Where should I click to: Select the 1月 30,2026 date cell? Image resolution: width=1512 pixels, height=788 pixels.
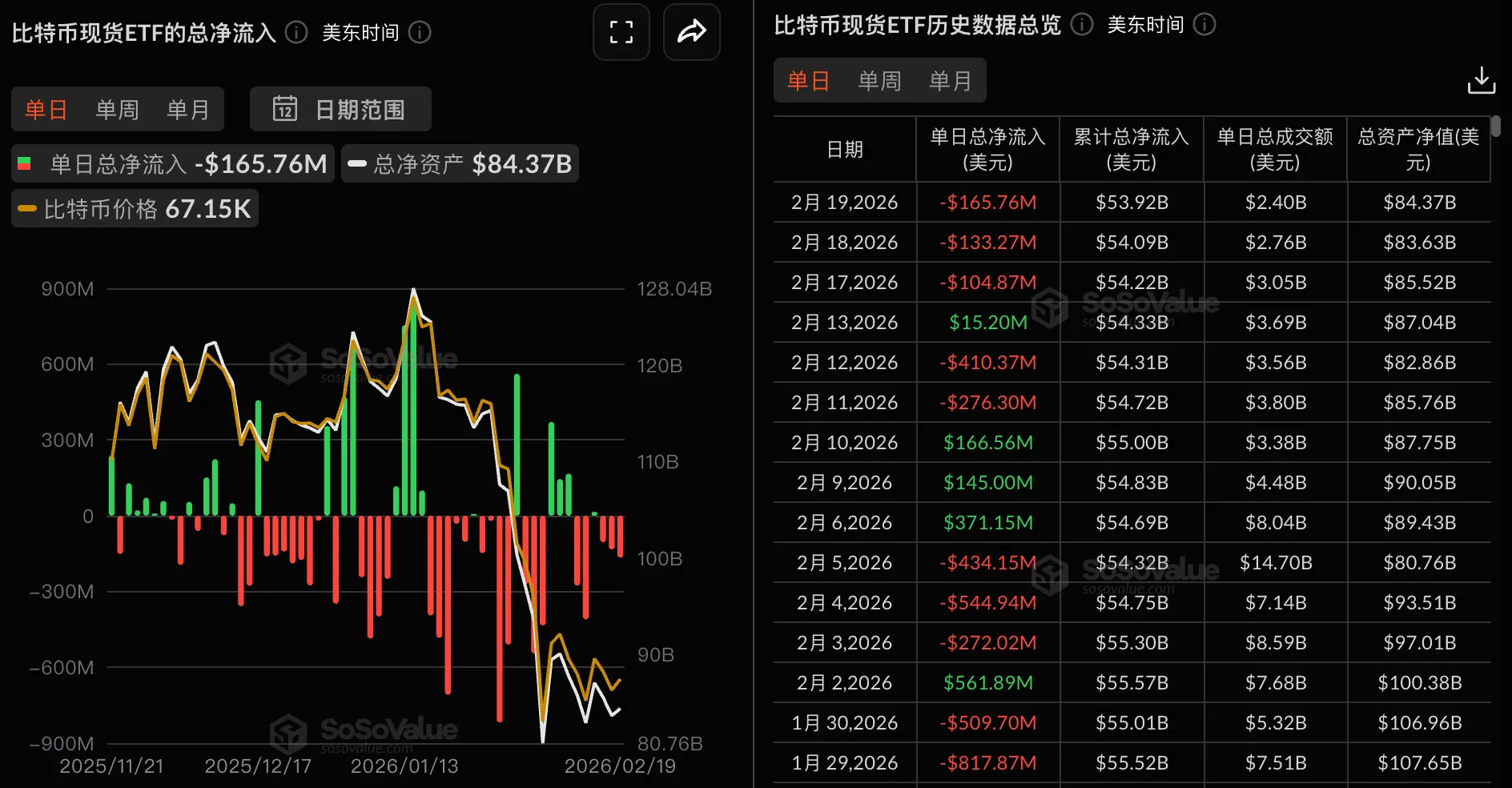(x=845, y=722)
